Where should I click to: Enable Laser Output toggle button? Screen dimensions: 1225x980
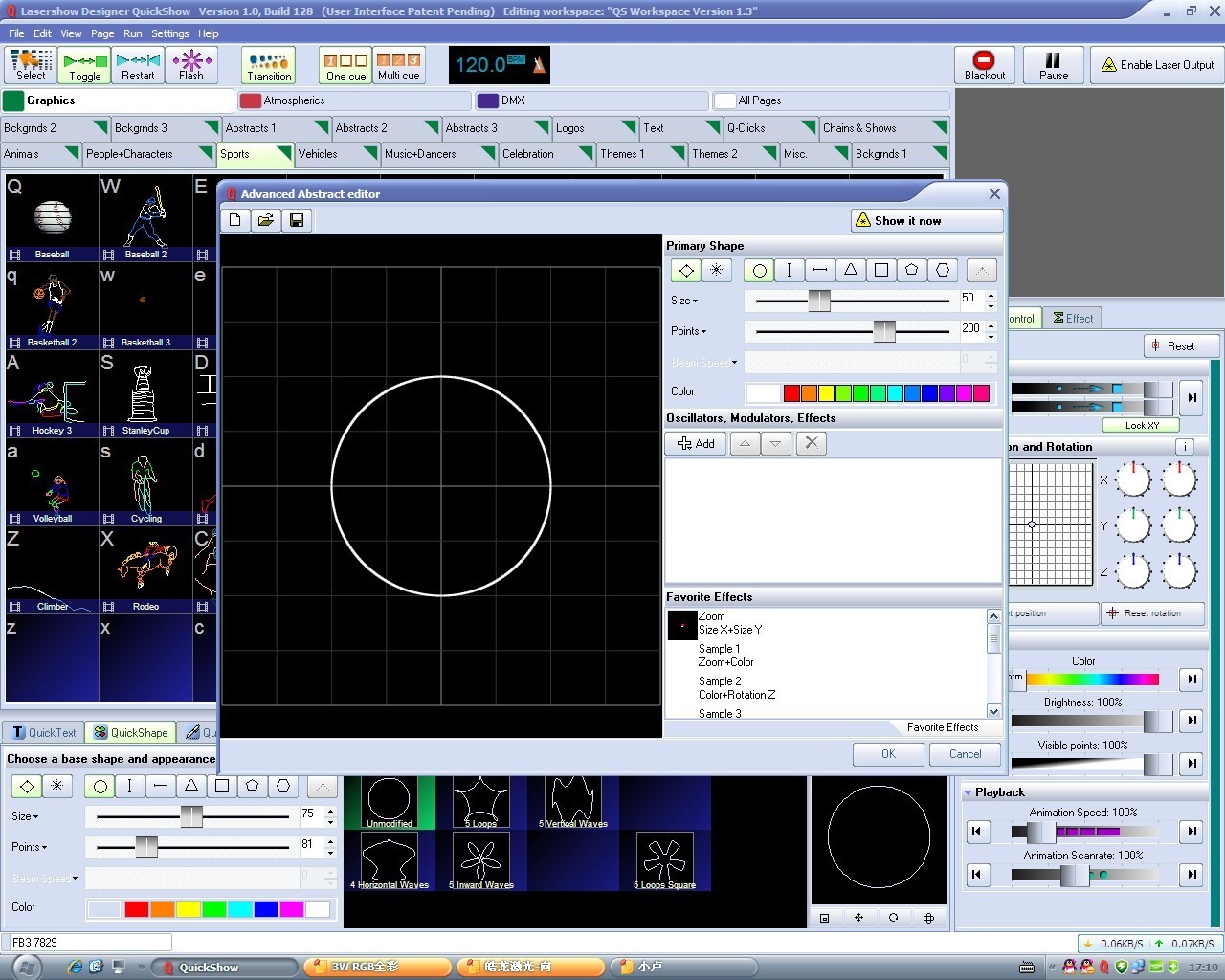point(1157,65)
